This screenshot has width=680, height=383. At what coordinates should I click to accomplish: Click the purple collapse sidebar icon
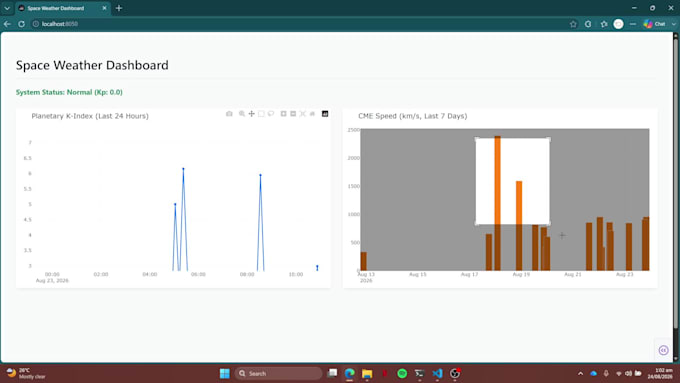pos(664,350)
